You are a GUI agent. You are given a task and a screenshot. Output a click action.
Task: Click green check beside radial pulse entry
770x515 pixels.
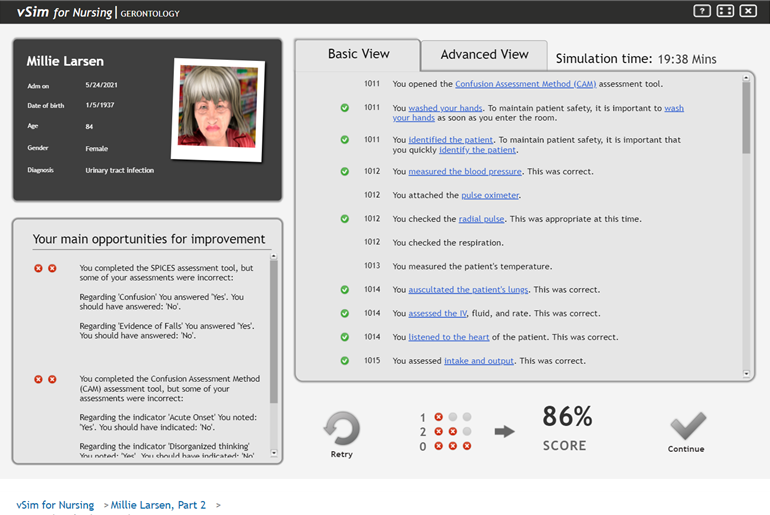coord(345,219)
